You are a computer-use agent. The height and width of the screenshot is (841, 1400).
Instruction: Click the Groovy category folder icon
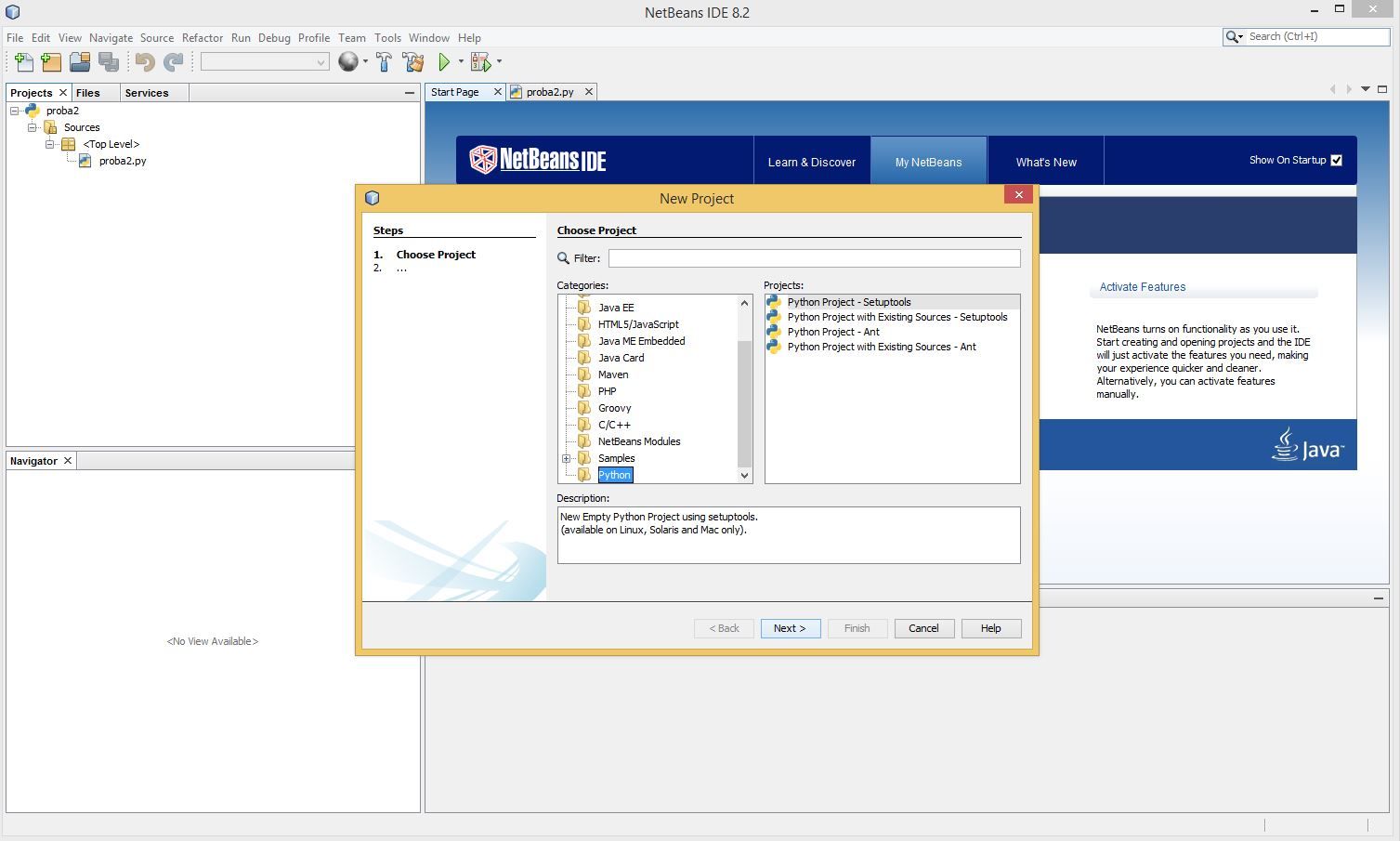[583, 408]
